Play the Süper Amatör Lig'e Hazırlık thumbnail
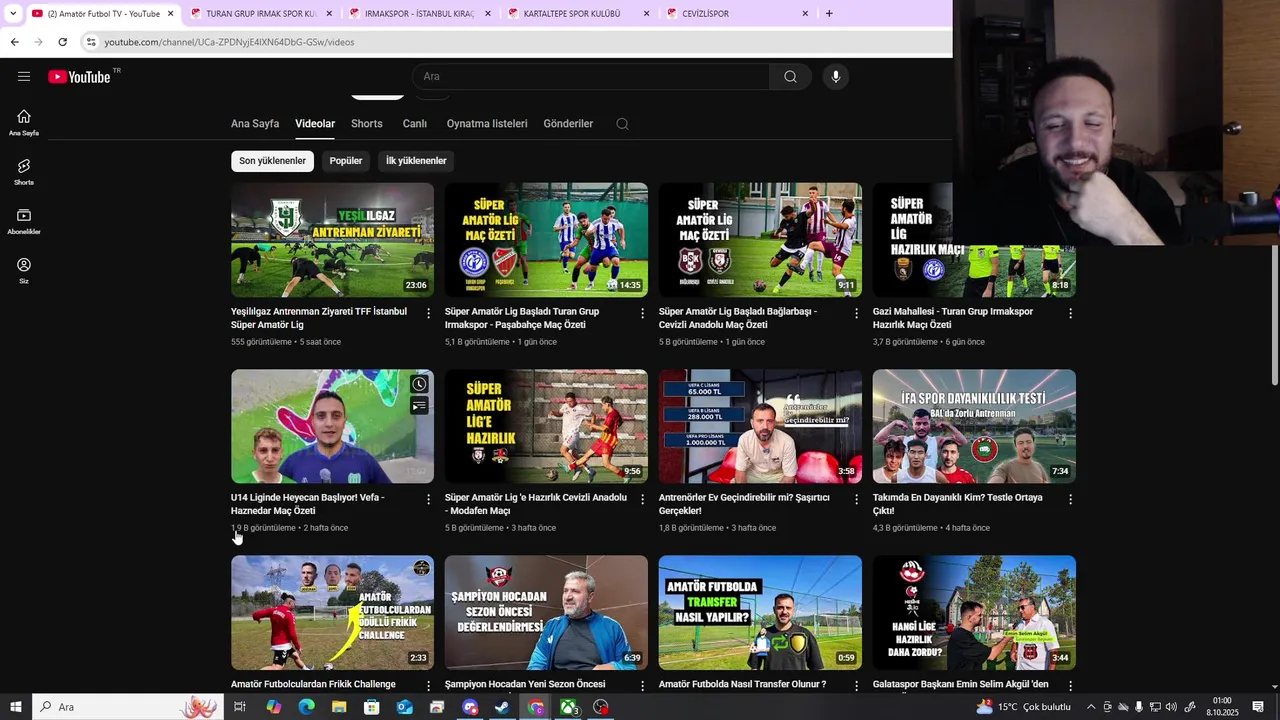 point(546,426)
